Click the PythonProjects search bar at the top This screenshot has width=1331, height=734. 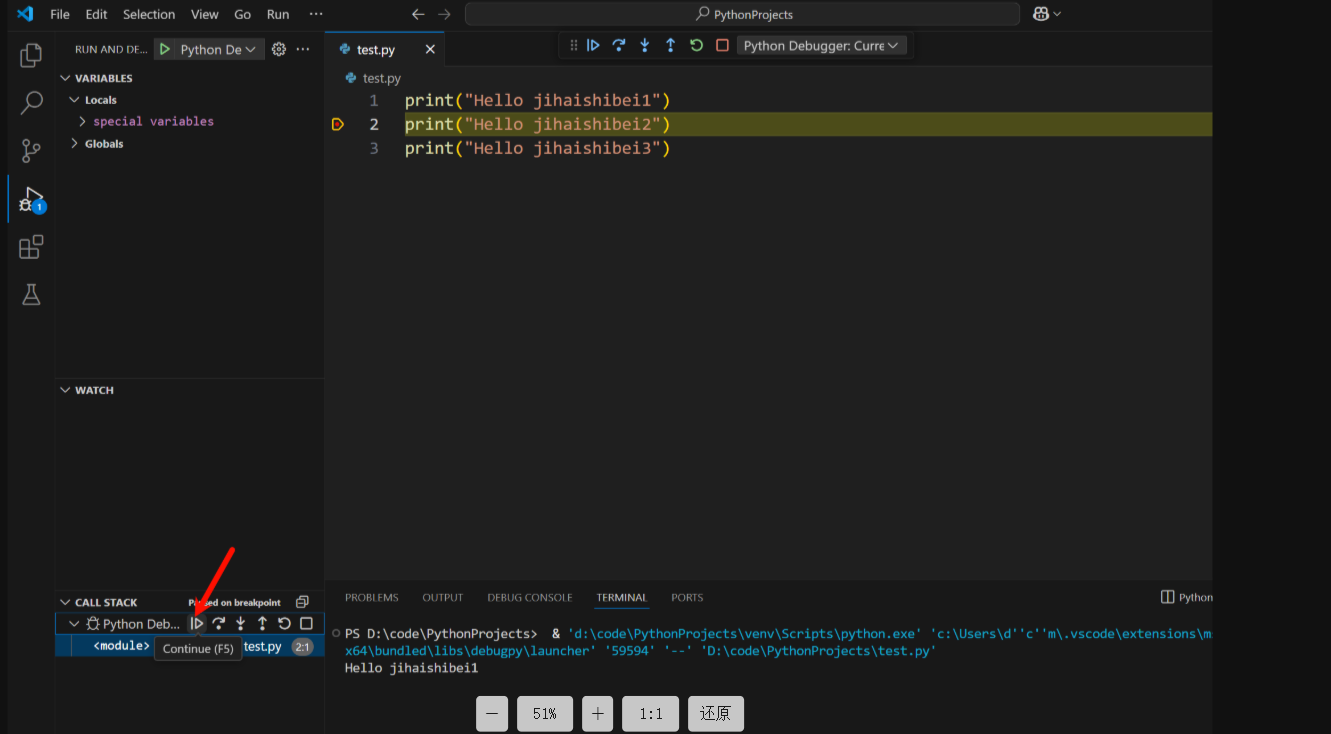[x=740, y=14]
